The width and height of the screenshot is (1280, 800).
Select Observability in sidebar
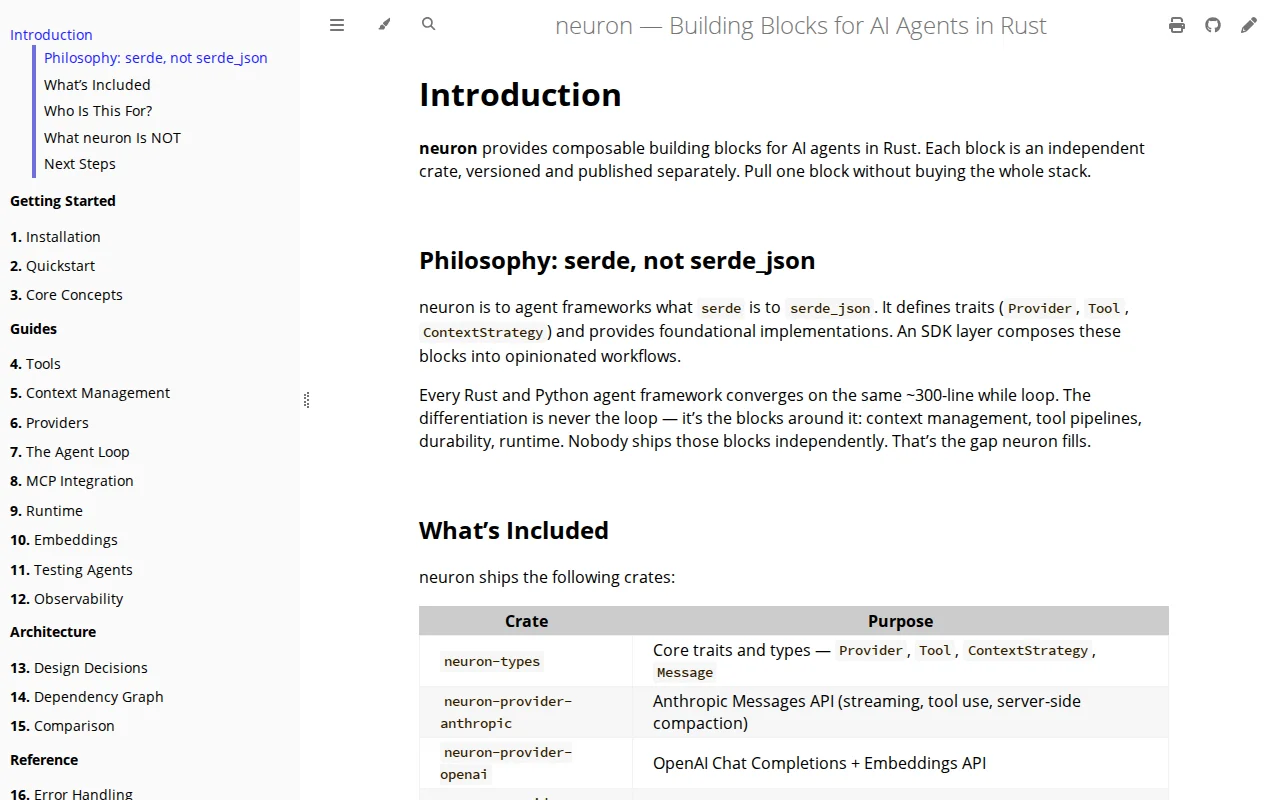(67, 599)
